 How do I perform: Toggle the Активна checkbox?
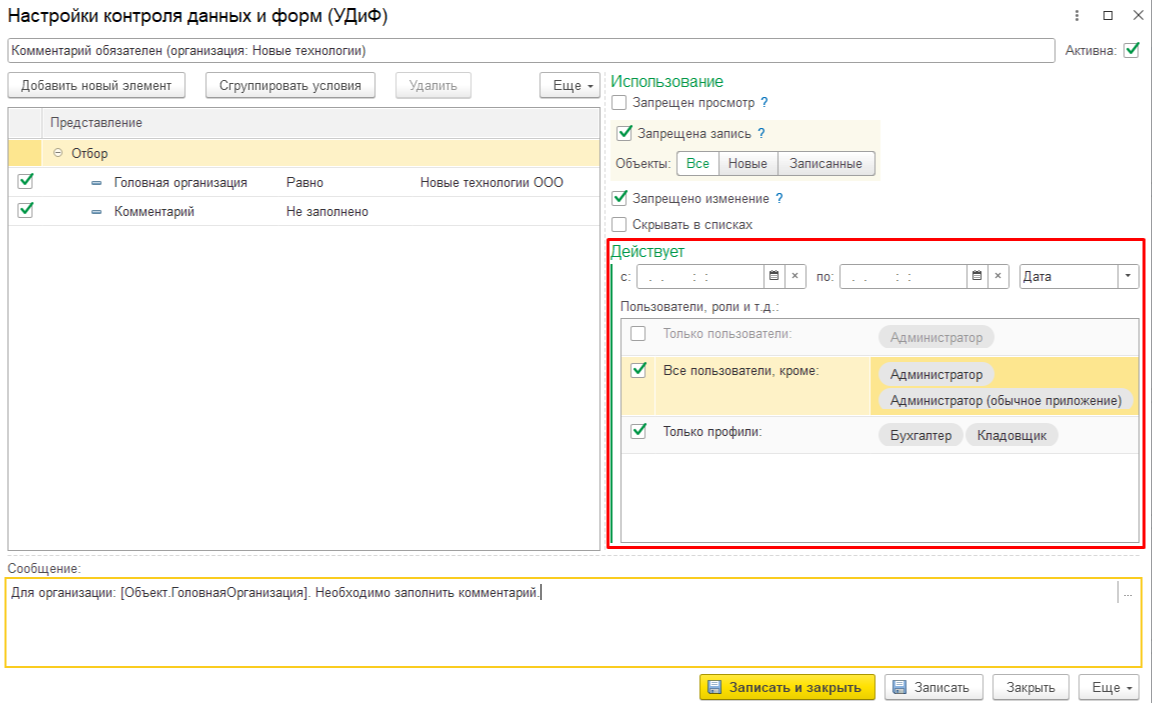coord(1131,50)
